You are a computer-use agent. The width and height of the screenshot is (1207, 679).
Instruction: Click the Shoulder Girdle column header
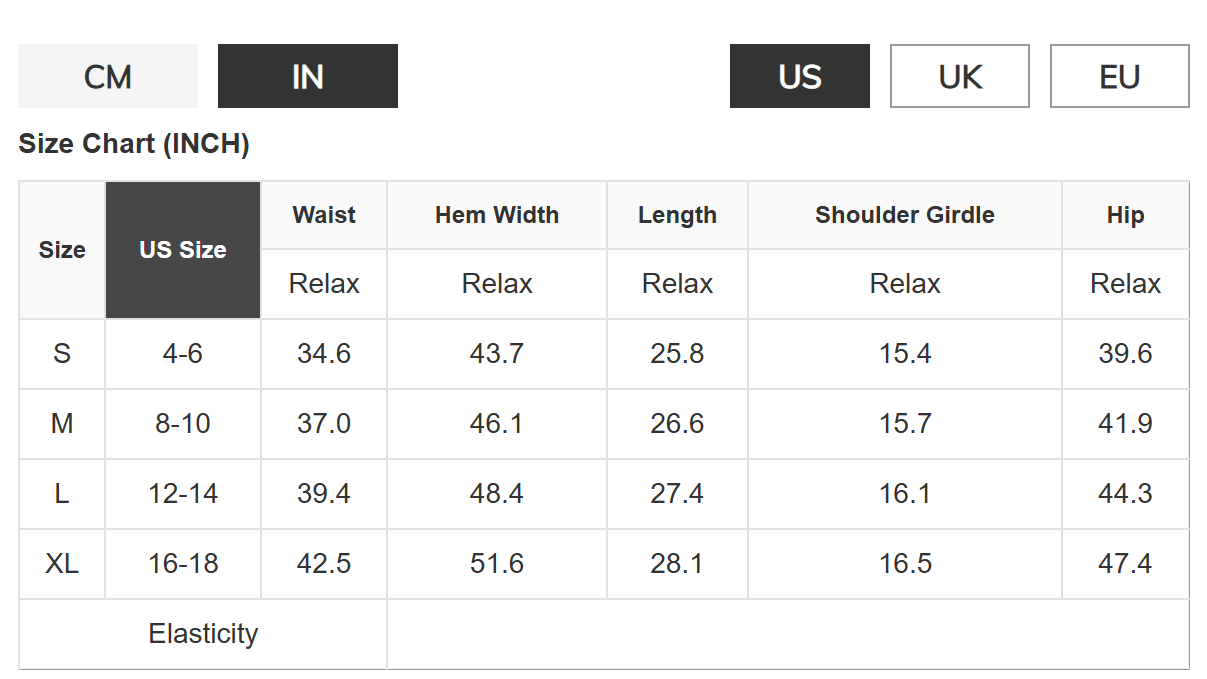[x=905, y=215]
